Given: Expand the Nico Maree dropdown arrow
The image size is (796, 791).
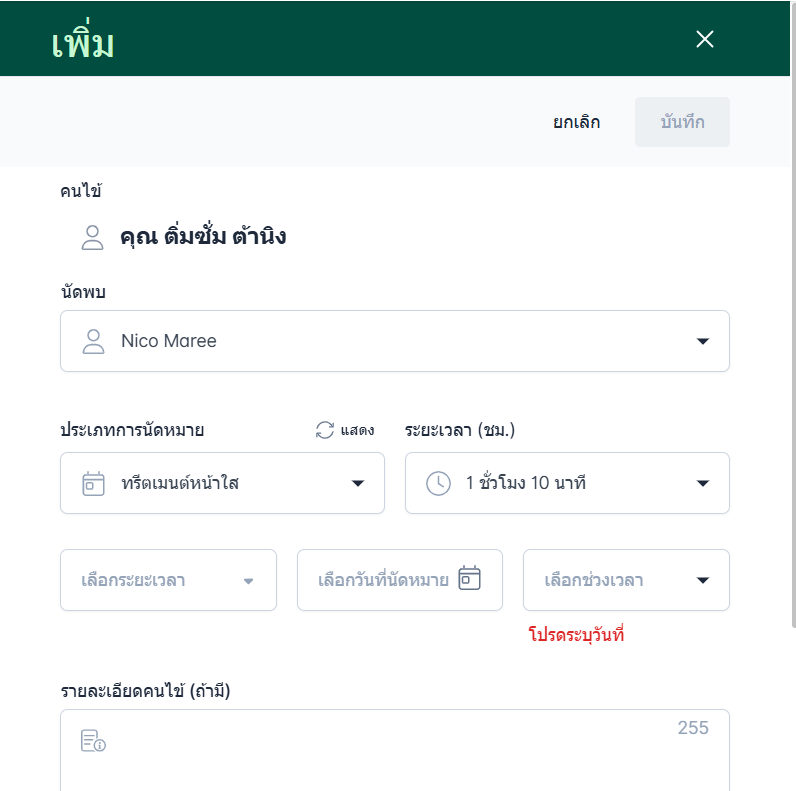Looking at the screenshot, I should (x=702, y=341).
